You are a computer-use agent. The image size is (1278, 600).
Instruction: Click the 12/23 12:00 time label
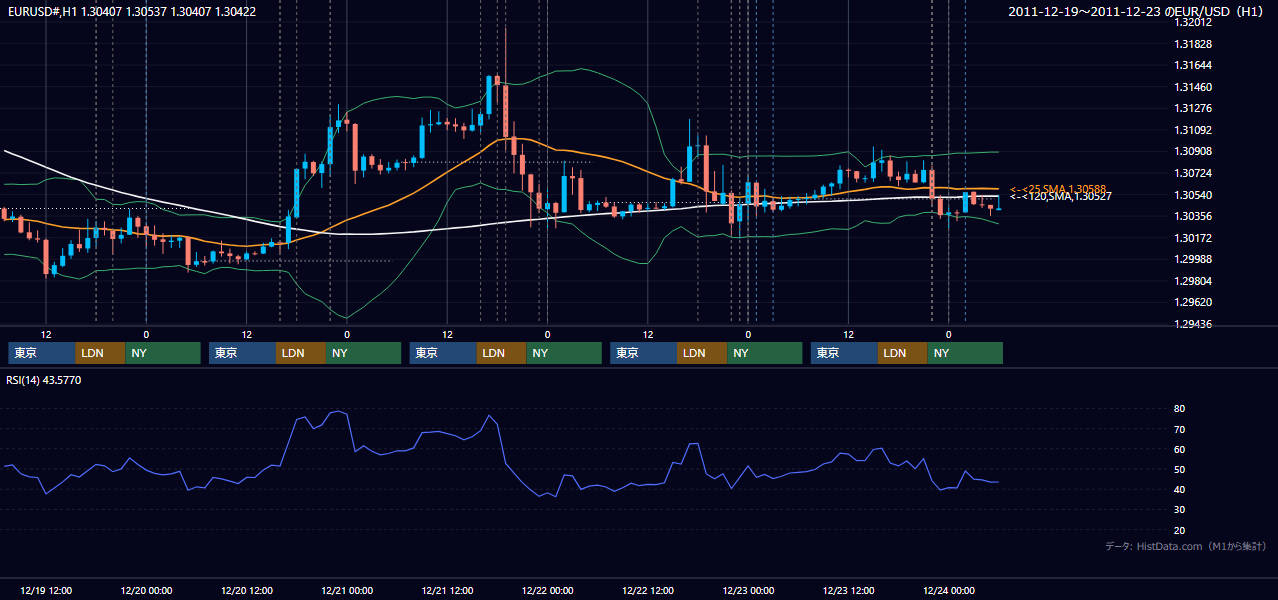coord(849,590)
